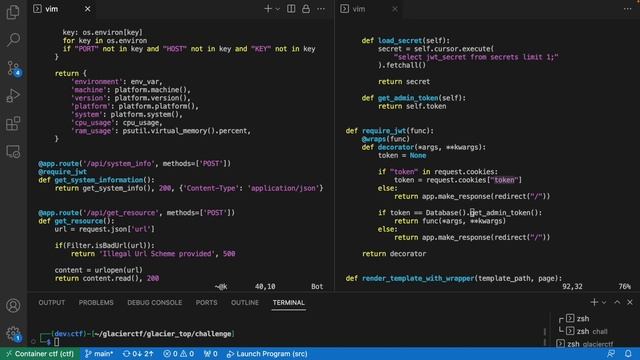
Task: Click the @wraps(func) decorator text
Action: [385, 139]
